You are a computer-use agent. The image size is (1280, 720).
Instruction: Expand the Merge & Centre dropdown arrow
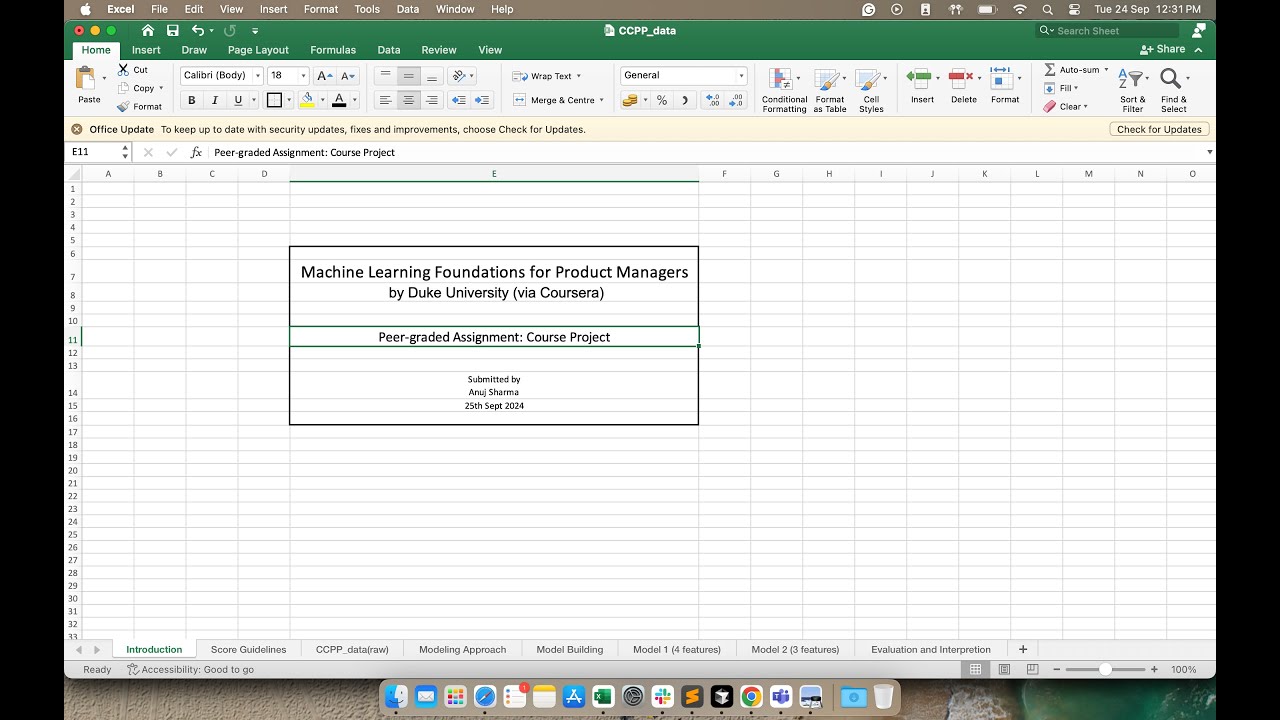(x=602, y=100)
